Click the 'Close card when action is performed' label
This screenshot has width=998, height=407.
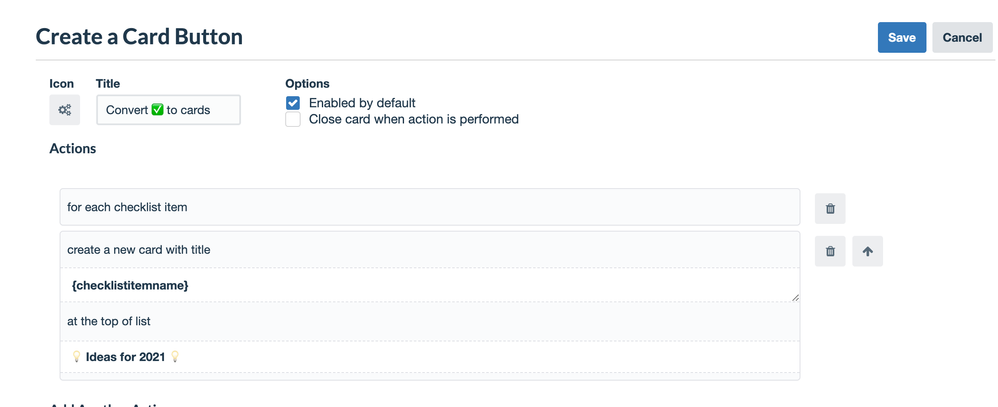point(413,119)
